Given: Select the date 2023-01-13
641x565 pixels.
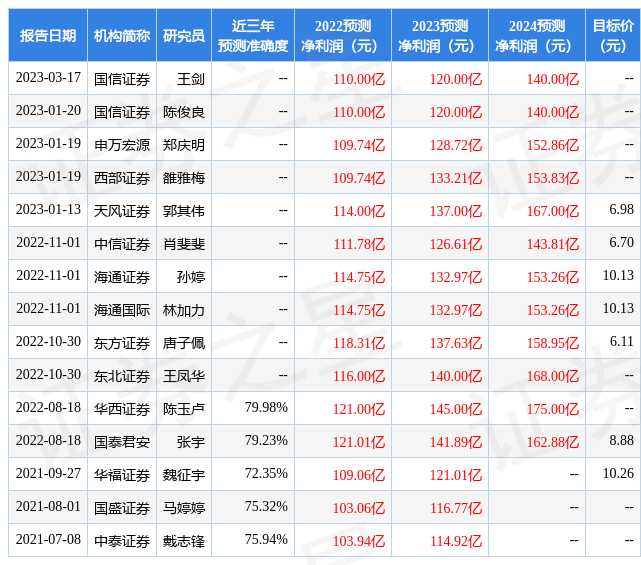Looking at the screenshot, I should click(48, 210).
